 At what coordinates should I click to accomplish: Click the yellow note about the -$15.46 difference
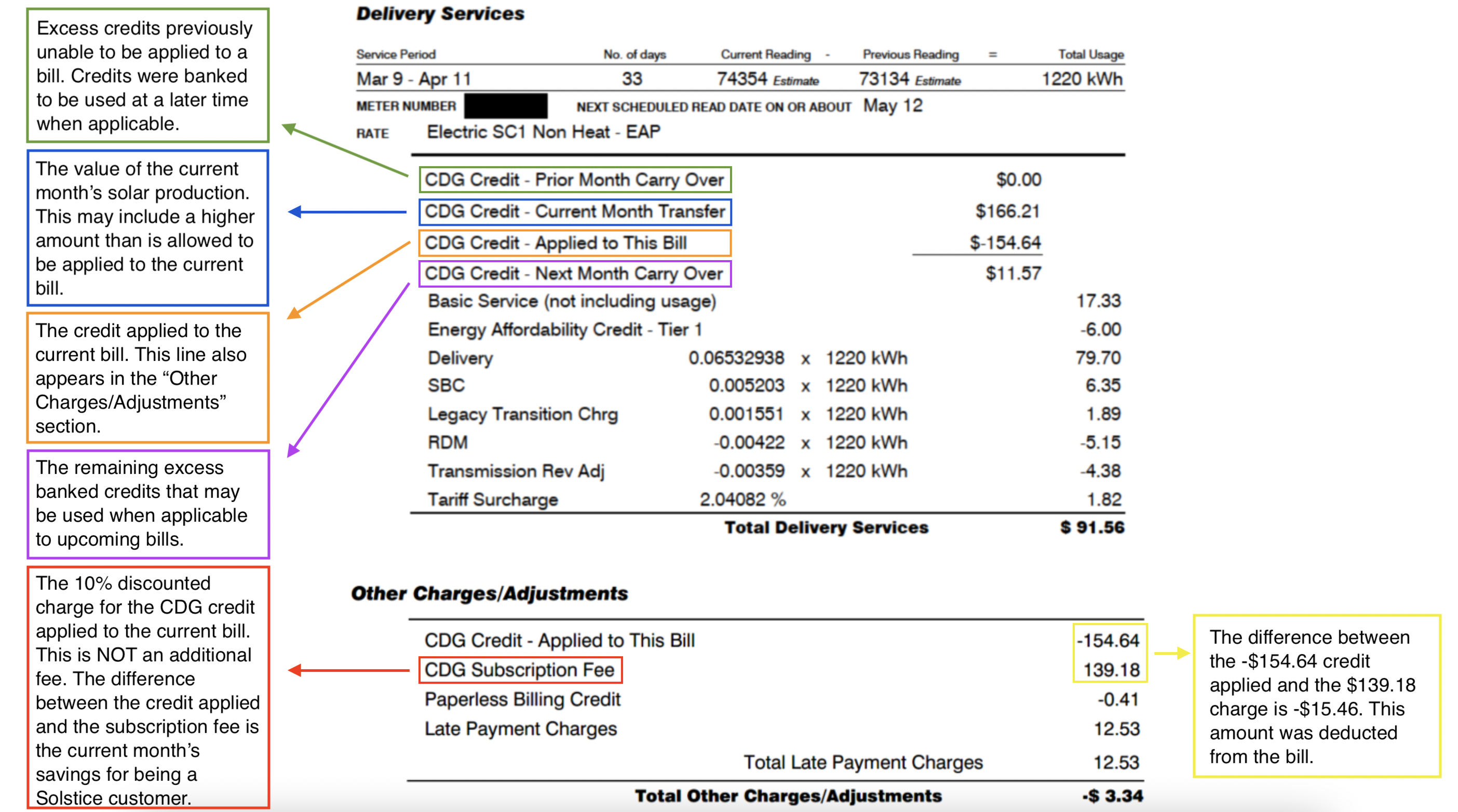tap(1316, 696)
